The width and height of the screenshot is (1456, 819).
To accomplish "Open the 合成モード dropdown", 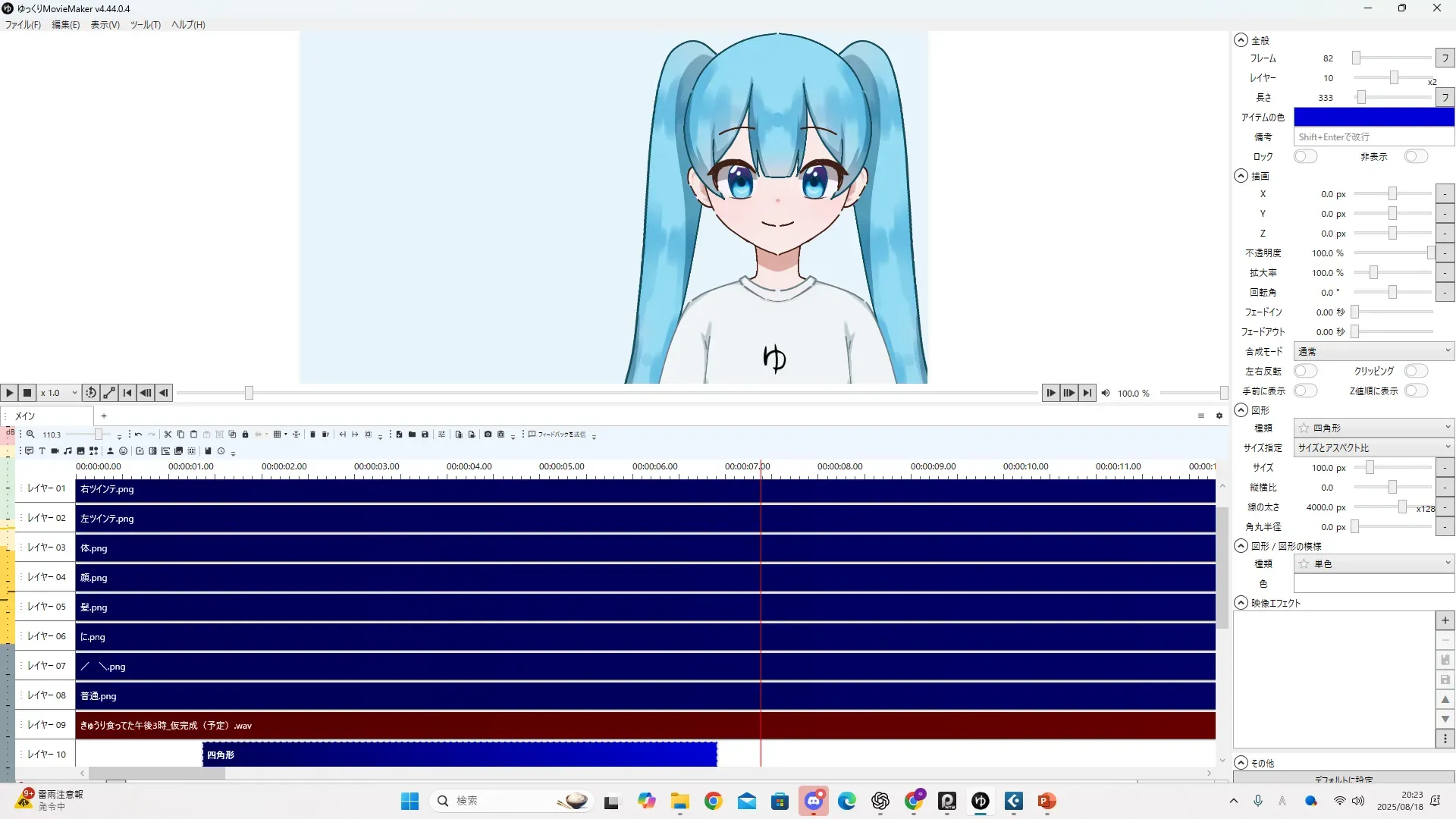I will click(x=1373, y=352).
